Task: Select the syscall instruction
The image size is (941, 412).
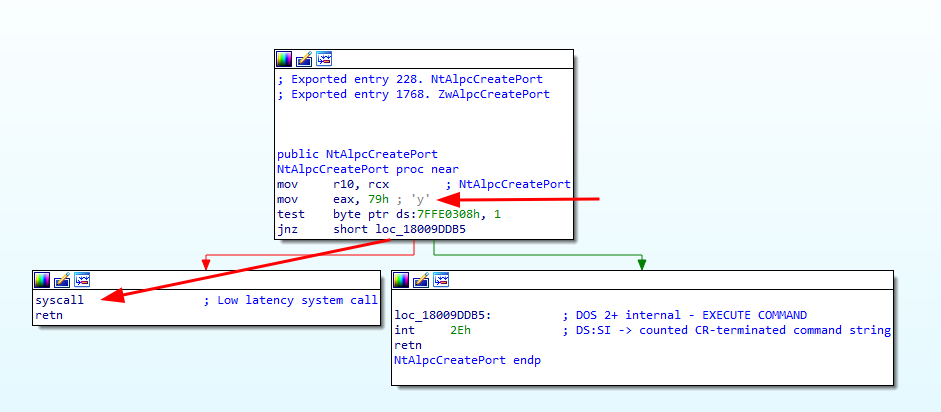Action: point(60,300)
